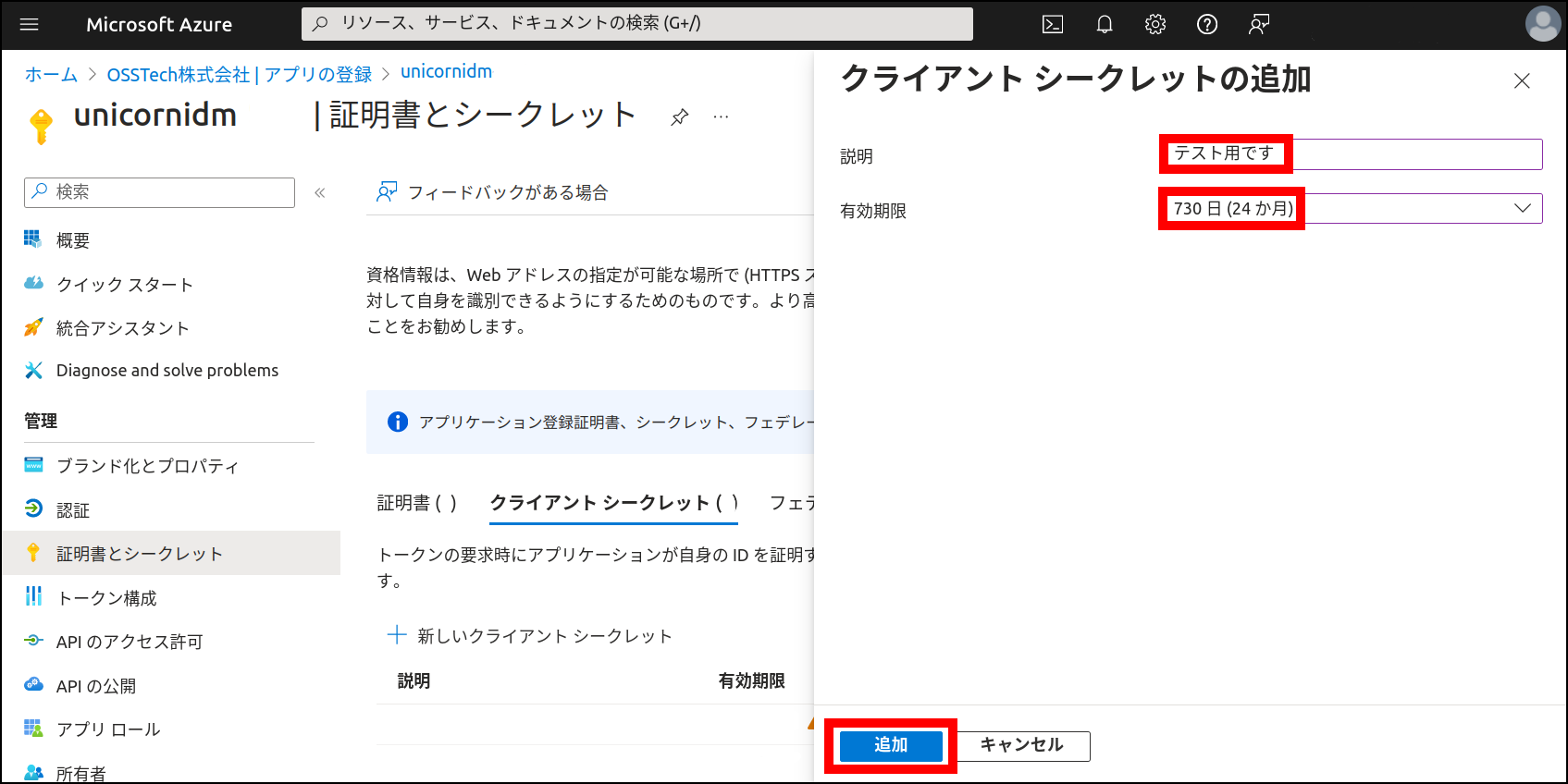Open the user account avatar
The image size is (1568, 784).
[x=1542, y=24]
